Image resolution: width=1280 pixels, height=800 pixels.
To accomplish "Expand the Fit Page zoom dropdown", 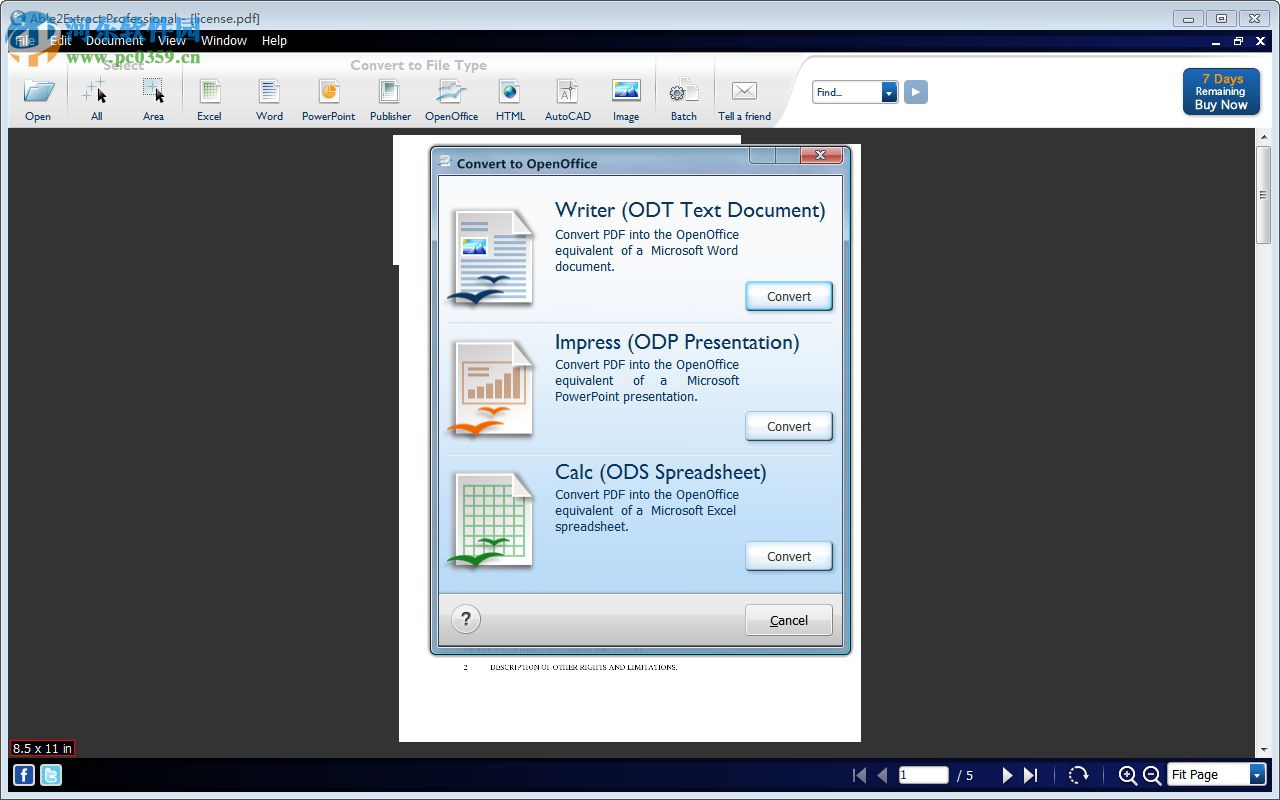I will [x=1257, y=775].
